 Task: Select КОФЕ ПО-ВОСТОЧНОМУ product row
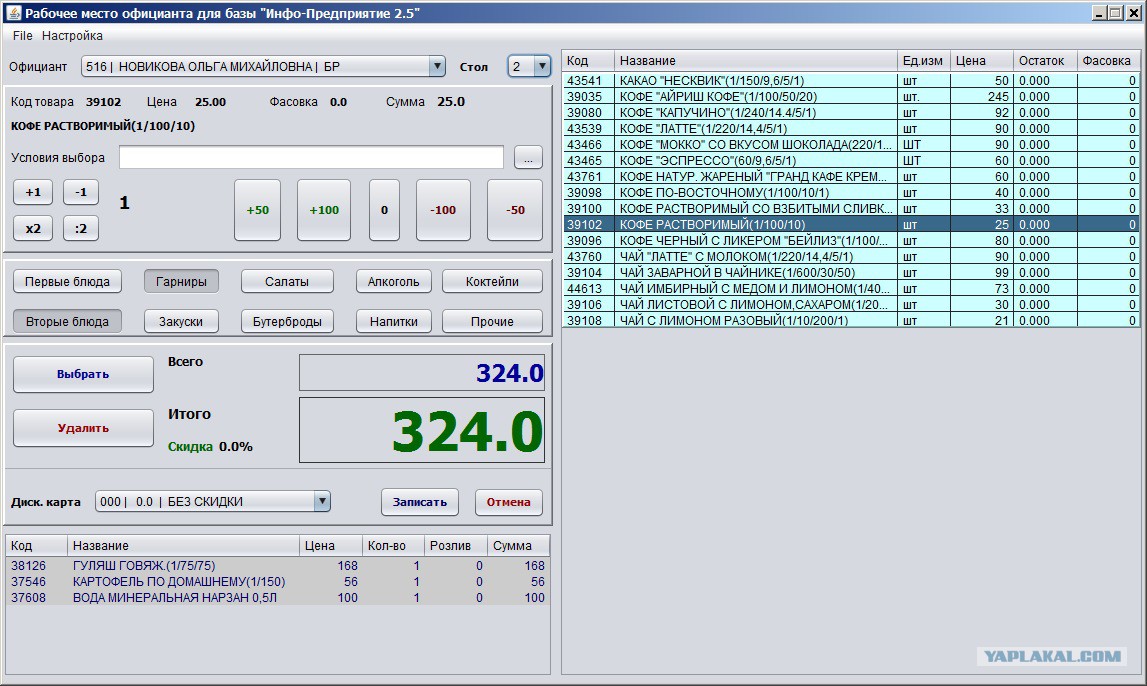pyautogui.click(x=851, y=192)
